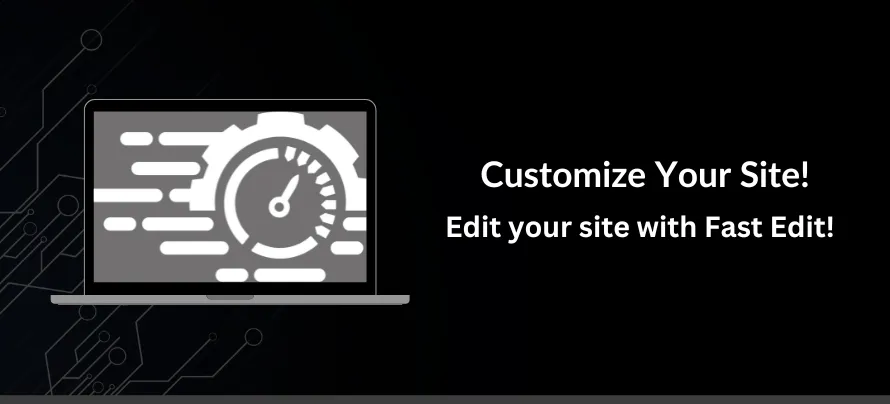Click the laptop illustration's base hinge notch

pos(230,297)
